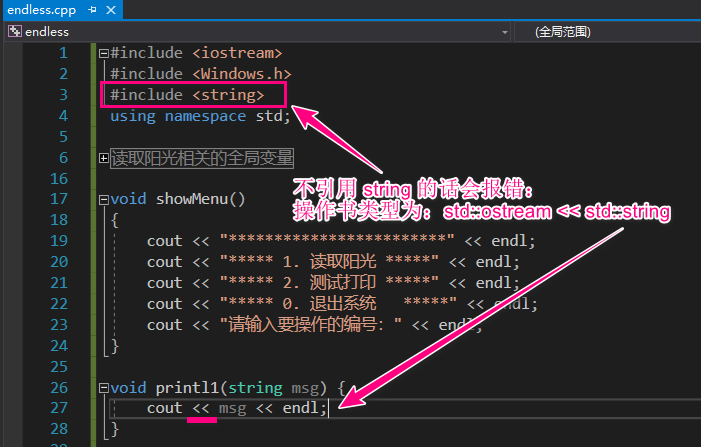701x447 pixels.
Task: Click the asterisk string on line 19
Action: pyautogui.click(x=337, y=239)
